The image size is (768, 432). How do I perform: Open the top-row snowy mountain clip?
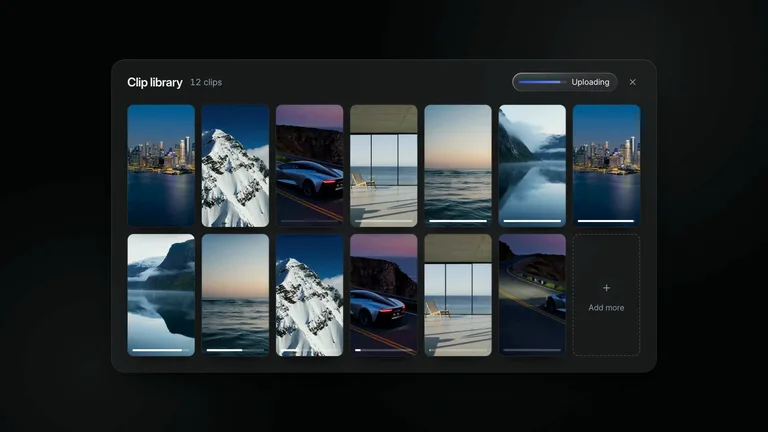[235, 166]
